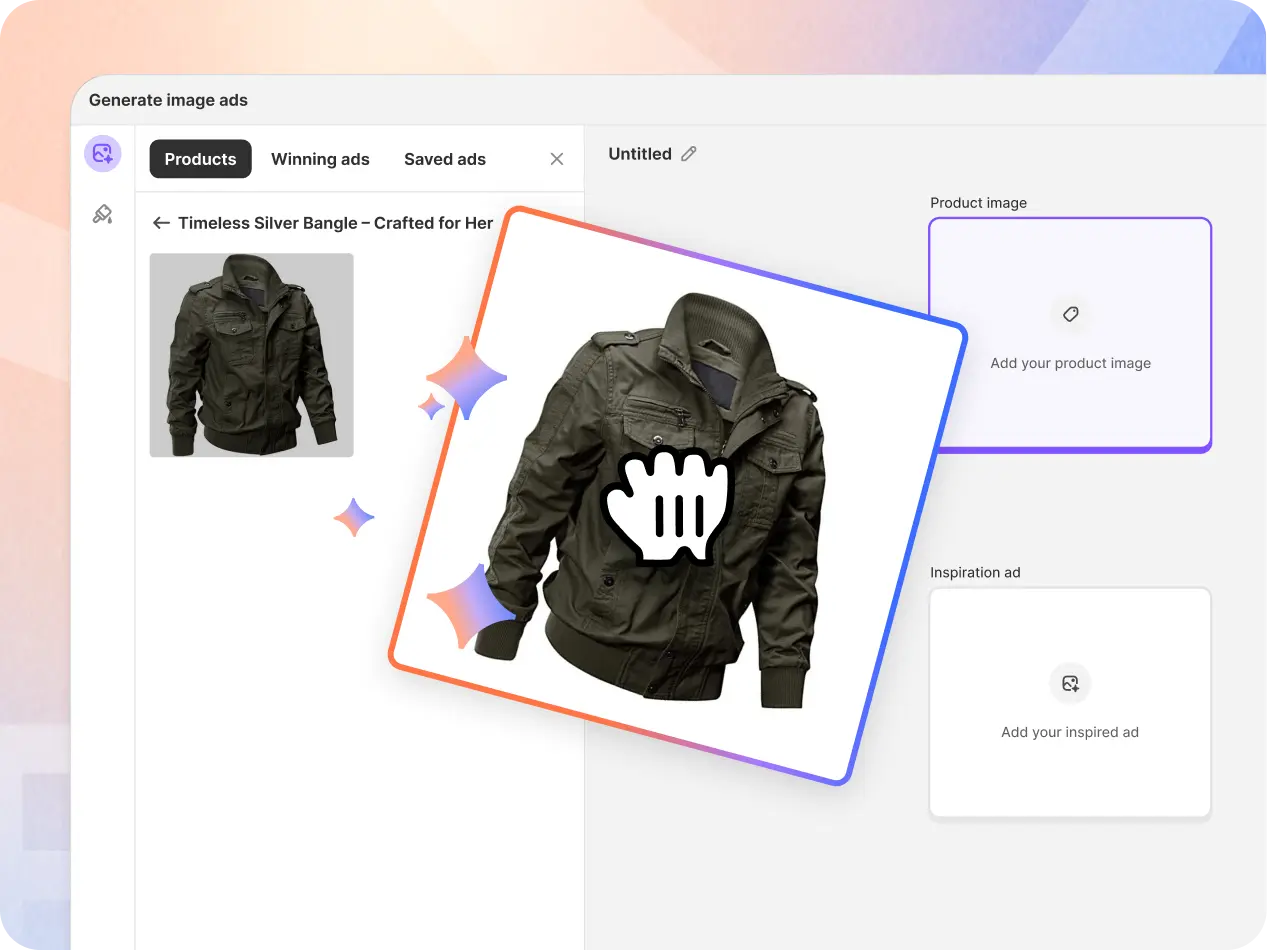Click the 'Add your product image' text
The height and width of the screenshot is (950, 1267).
coord(1070,363)
